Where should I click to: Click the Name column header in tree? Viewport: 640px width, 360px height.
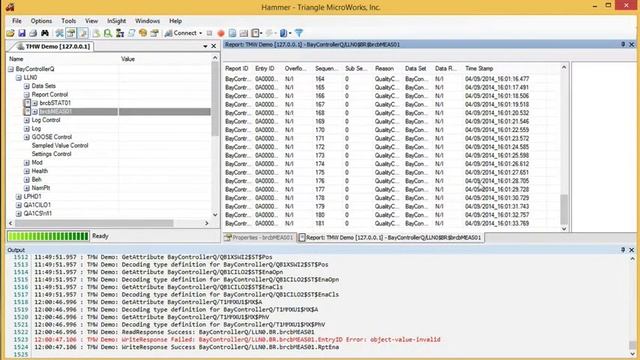[x=16, y=59]
